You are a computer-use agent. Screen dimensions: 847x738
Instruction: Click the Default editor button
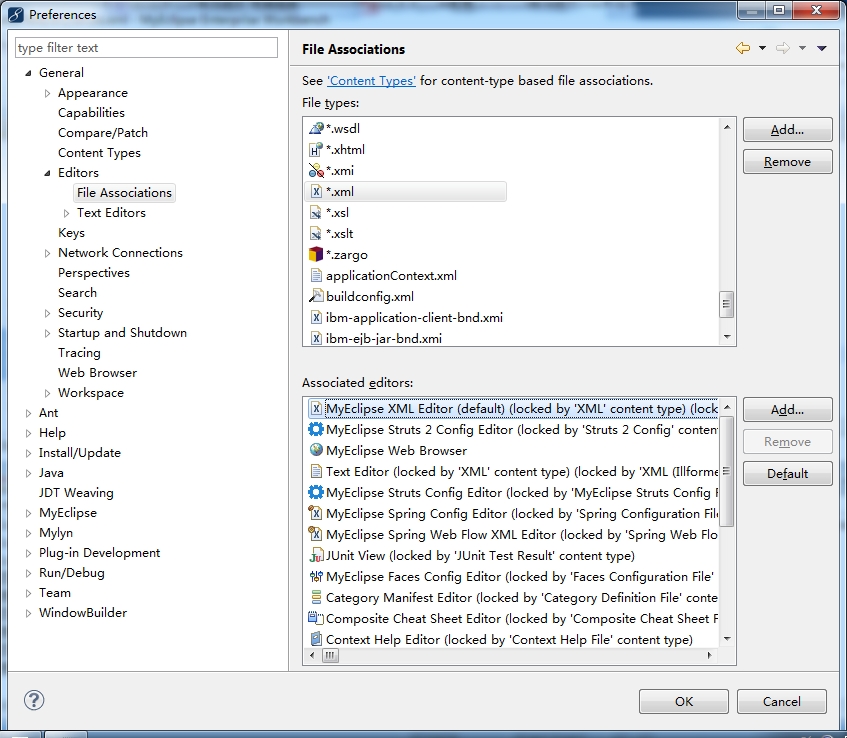[788, 474]
